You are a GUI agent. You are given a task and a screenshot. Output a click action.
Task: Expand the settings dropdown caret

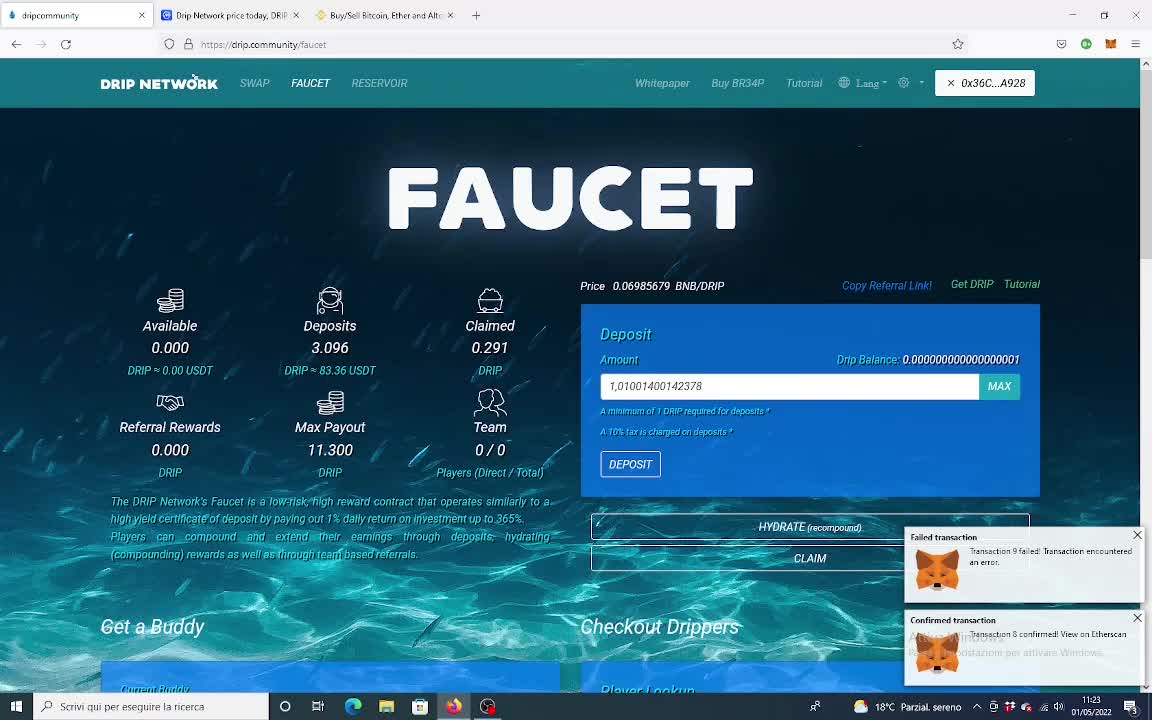[x=921, y=83]
